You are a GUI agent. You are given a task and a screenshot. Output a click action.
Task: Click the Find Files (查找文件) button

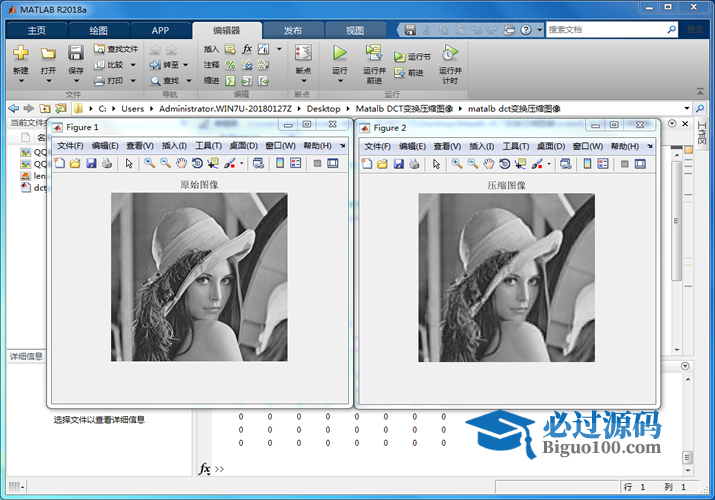(x=116, y=49)
